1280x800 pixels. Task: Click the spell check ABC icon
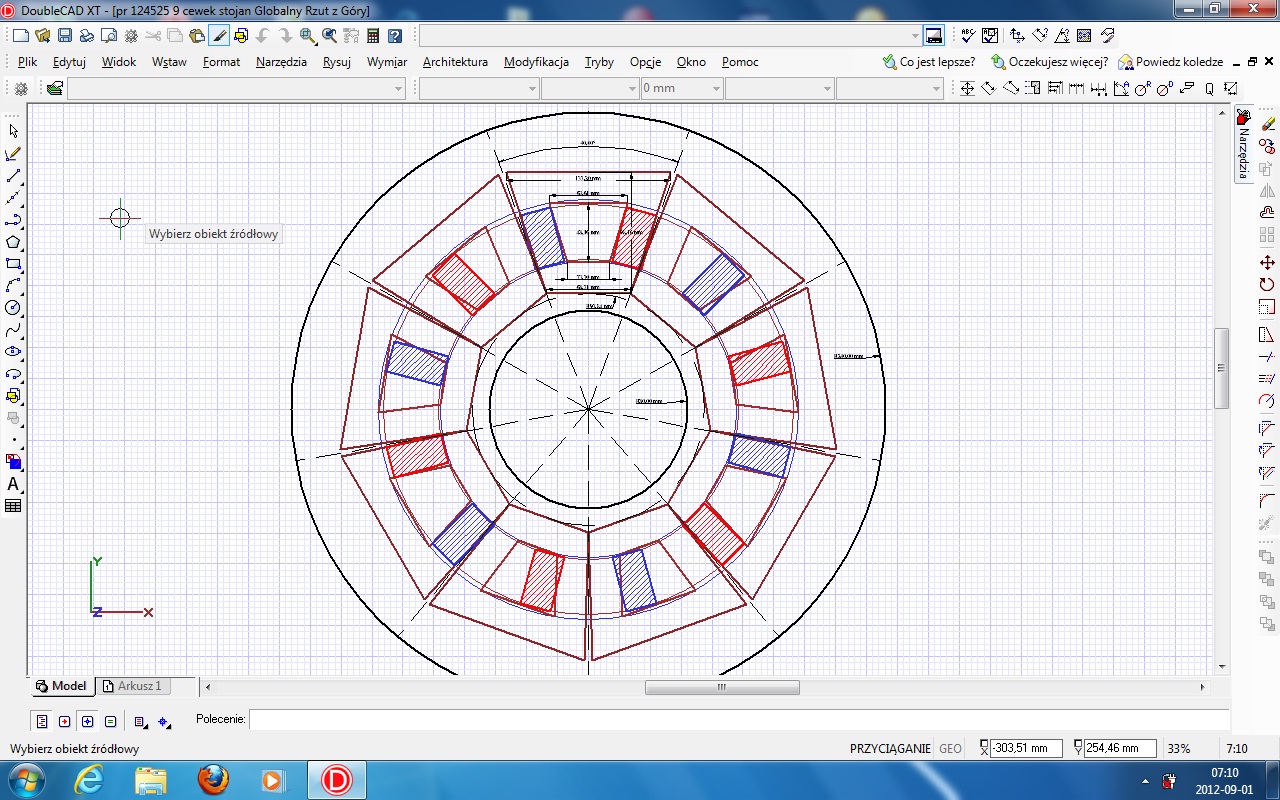pyautogui.click(x=967, y=36)
